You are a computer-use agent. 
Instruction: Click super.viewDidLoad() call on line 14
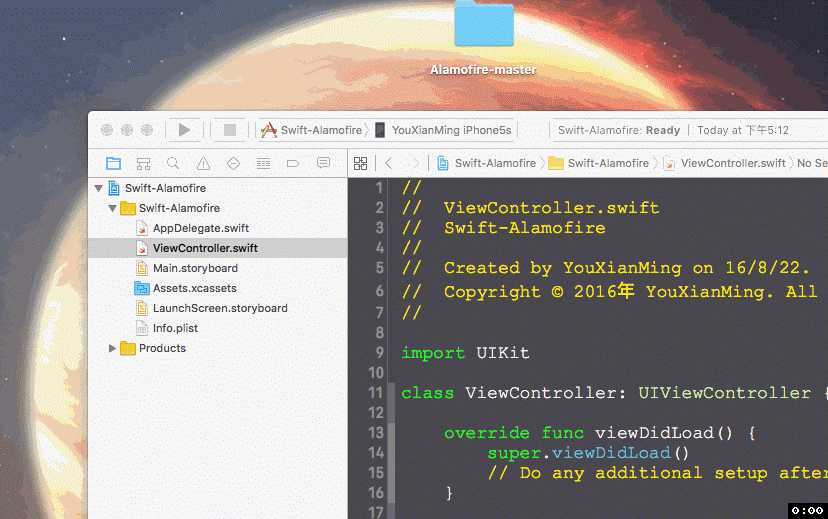pos(588,453)
